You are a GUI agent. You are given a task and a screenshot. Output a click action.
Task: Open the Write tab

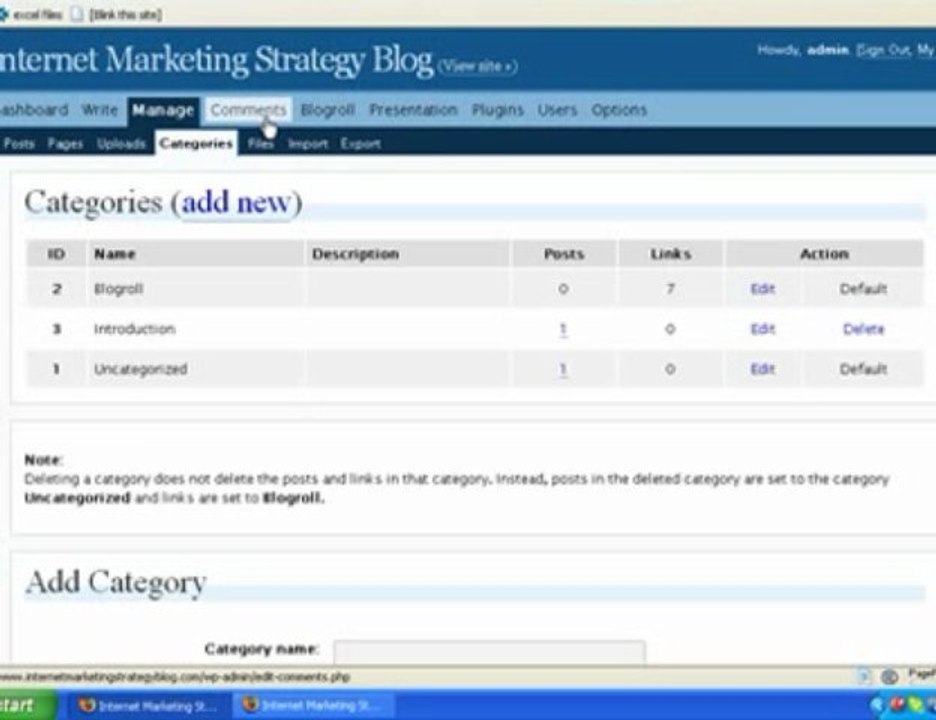(x=100, y=110)
